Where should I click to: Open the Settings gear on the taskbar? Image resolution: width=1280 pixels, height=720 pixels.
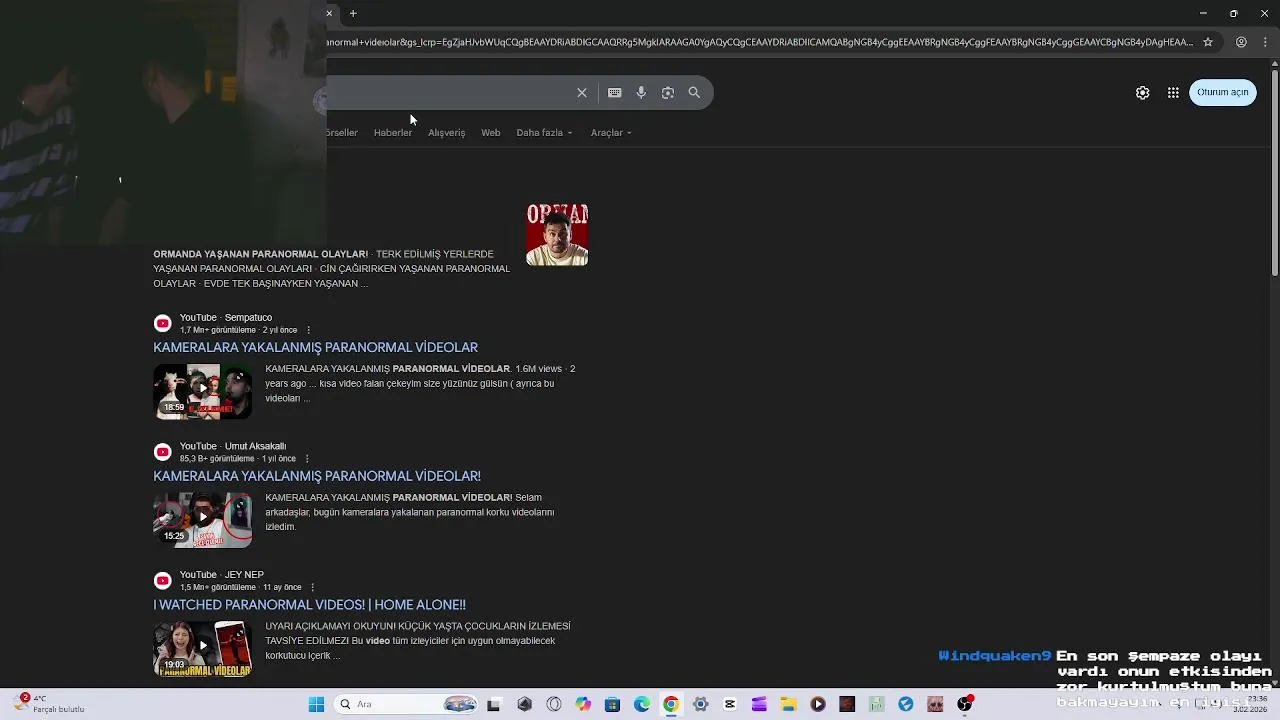tap(700, 704)
